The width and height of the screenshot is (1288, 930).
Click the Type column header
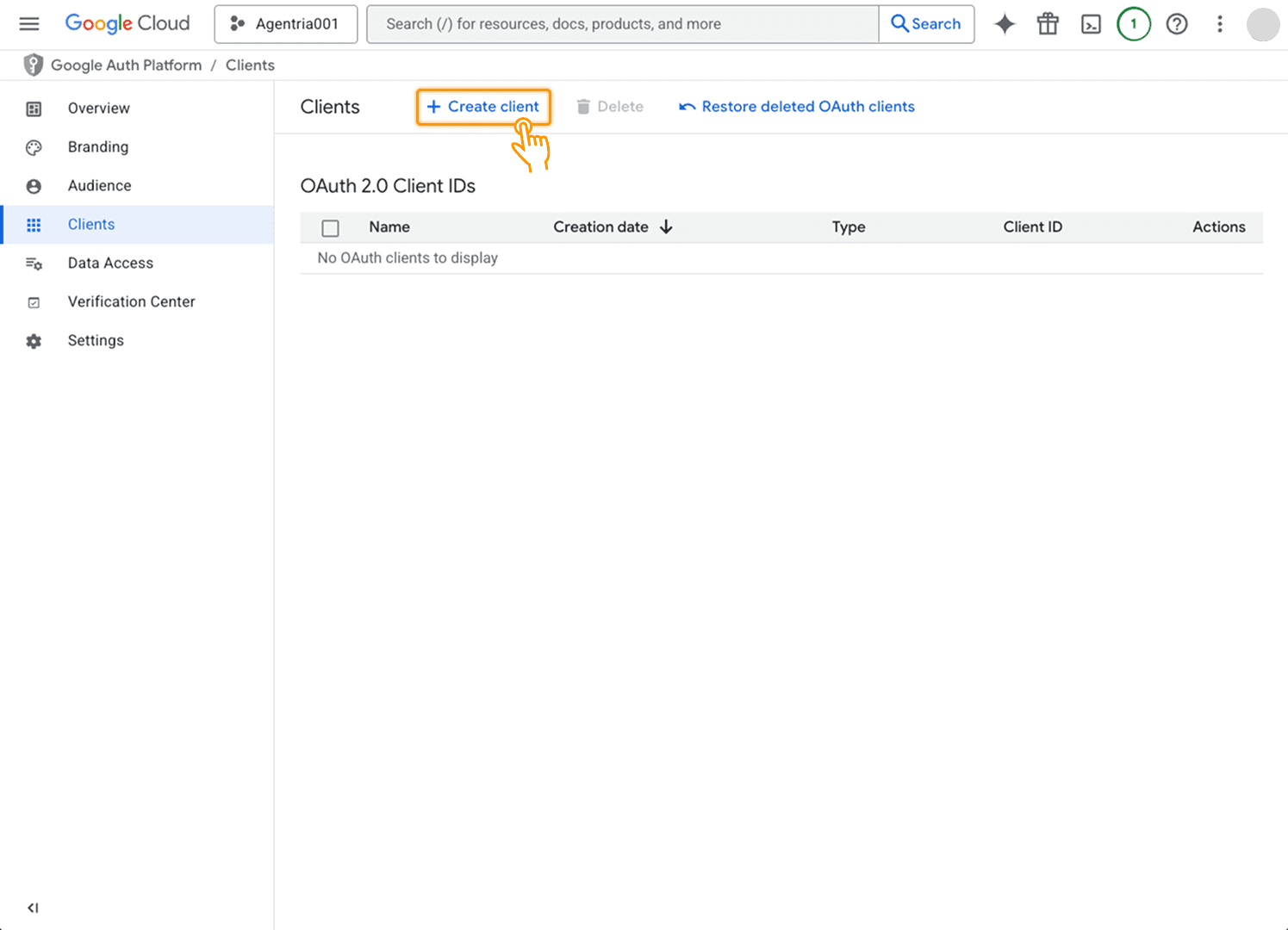pyautogui.click(x=849, y=226)
